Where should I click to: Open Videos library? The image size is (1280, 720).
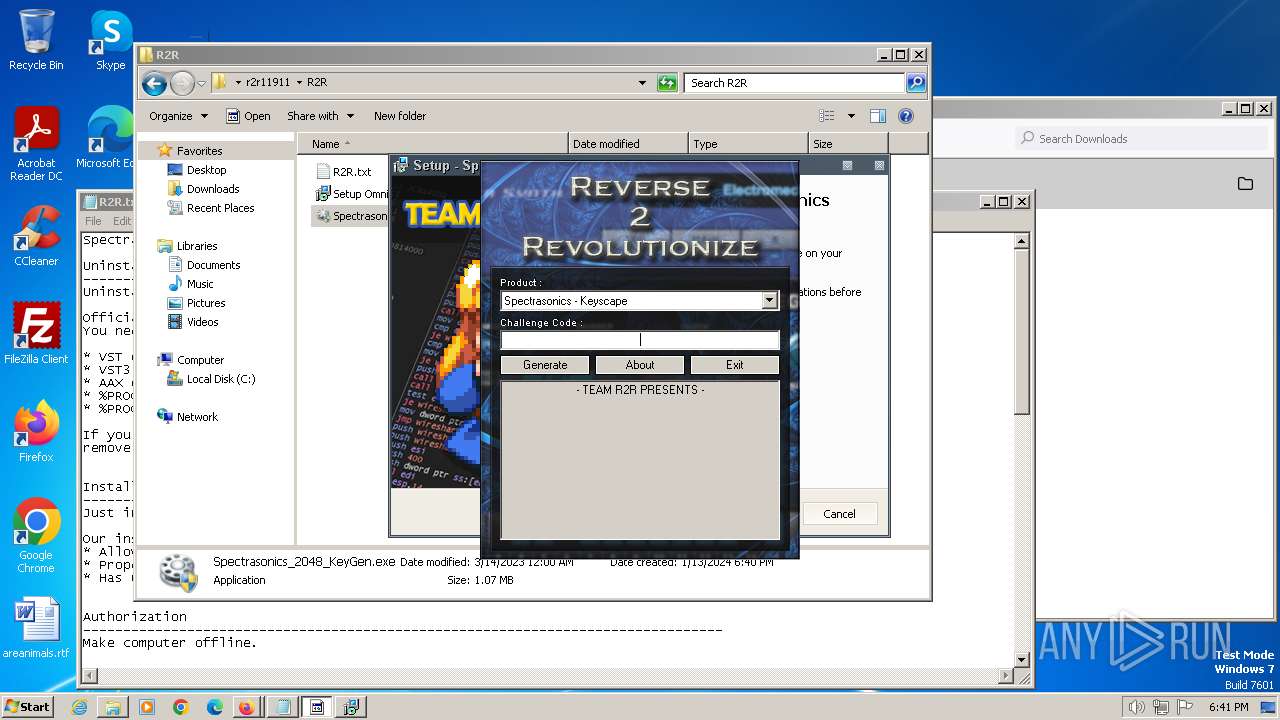pos(202,322)
